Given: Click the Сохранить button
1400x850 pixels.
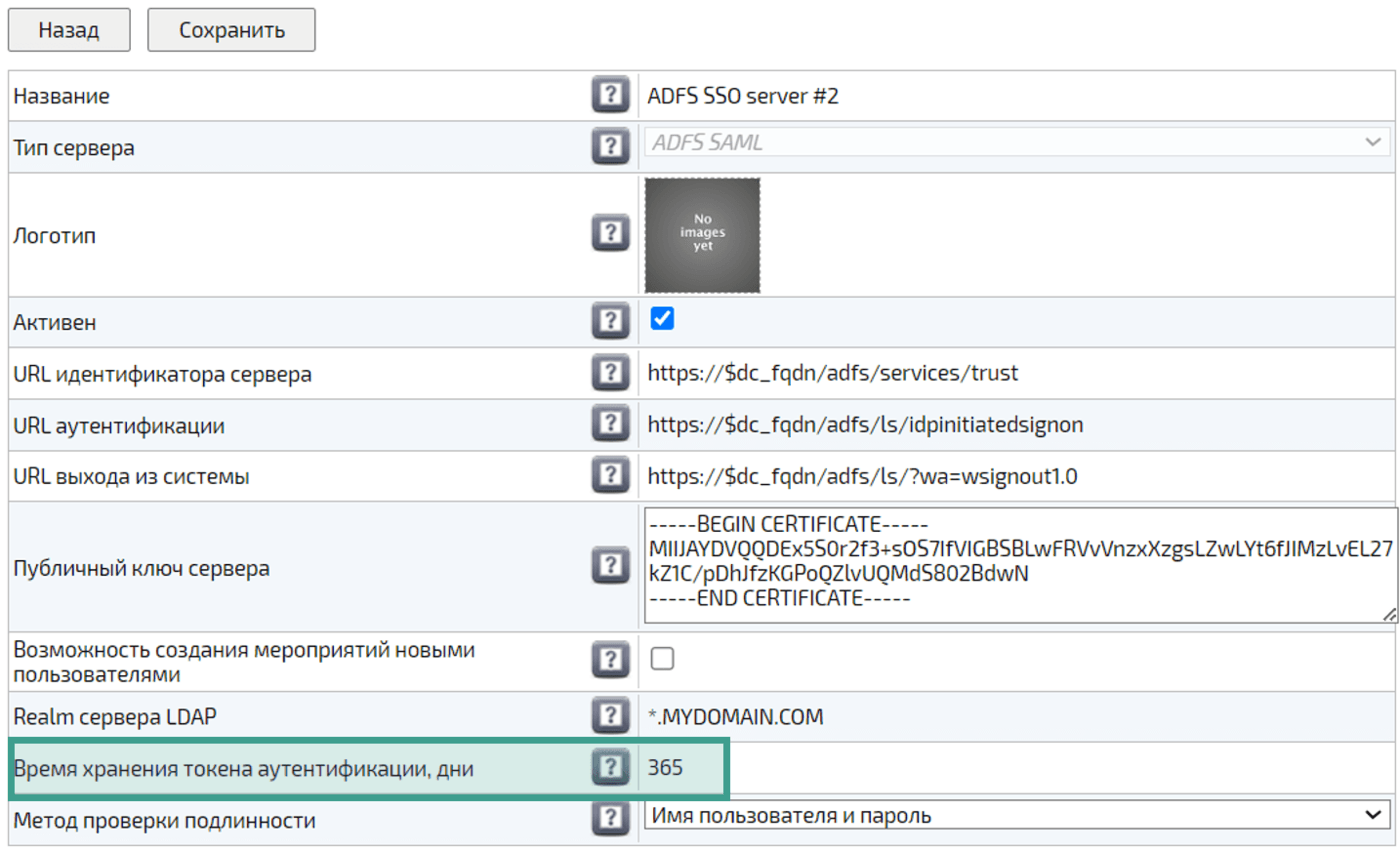Looking at the screenshot, I should 232,30.
